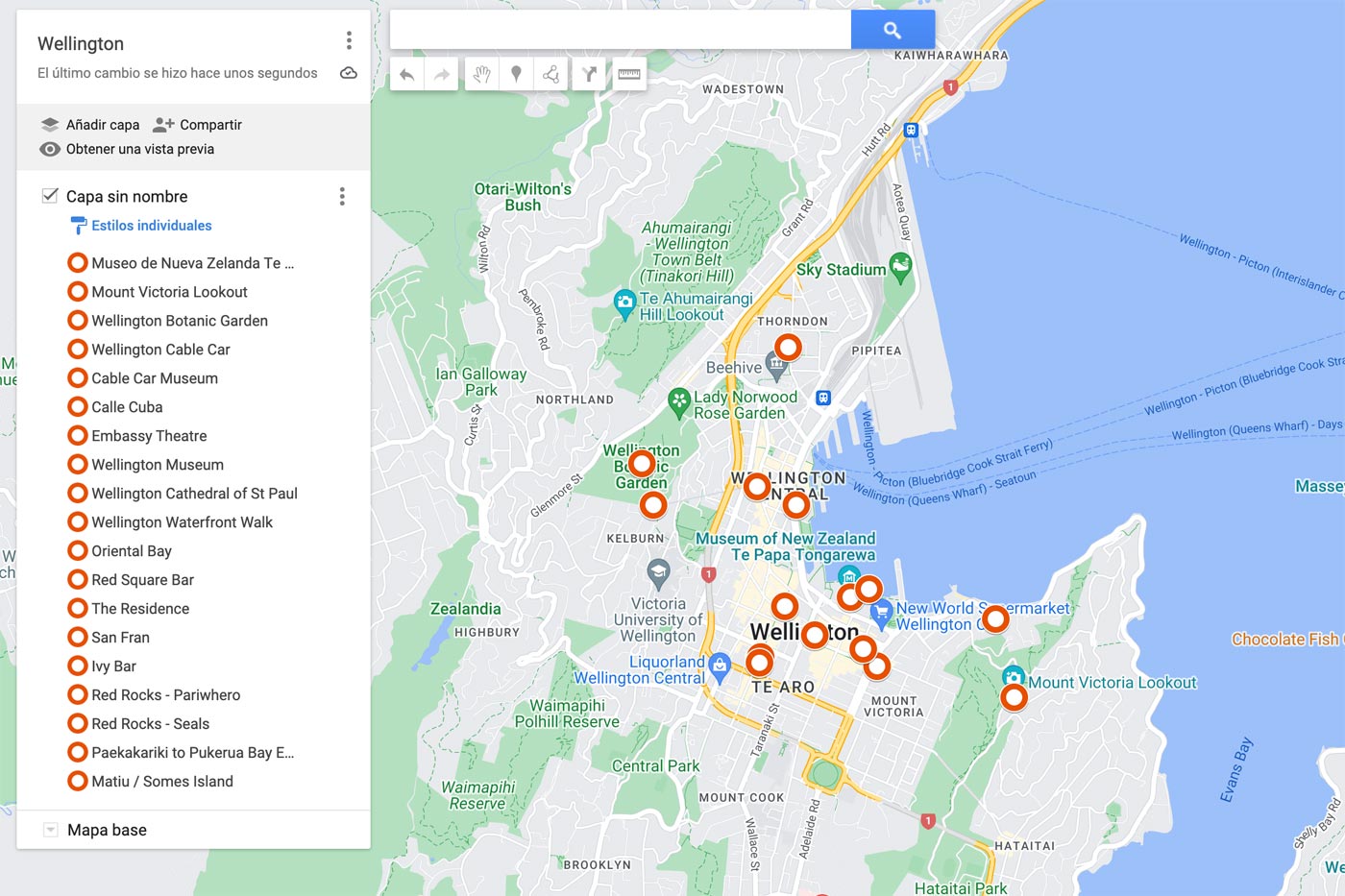The width and height of the screenshot is (1345, 896).
Task: Click the Estilos individuales paint roller icon
Action: [78, 226]
